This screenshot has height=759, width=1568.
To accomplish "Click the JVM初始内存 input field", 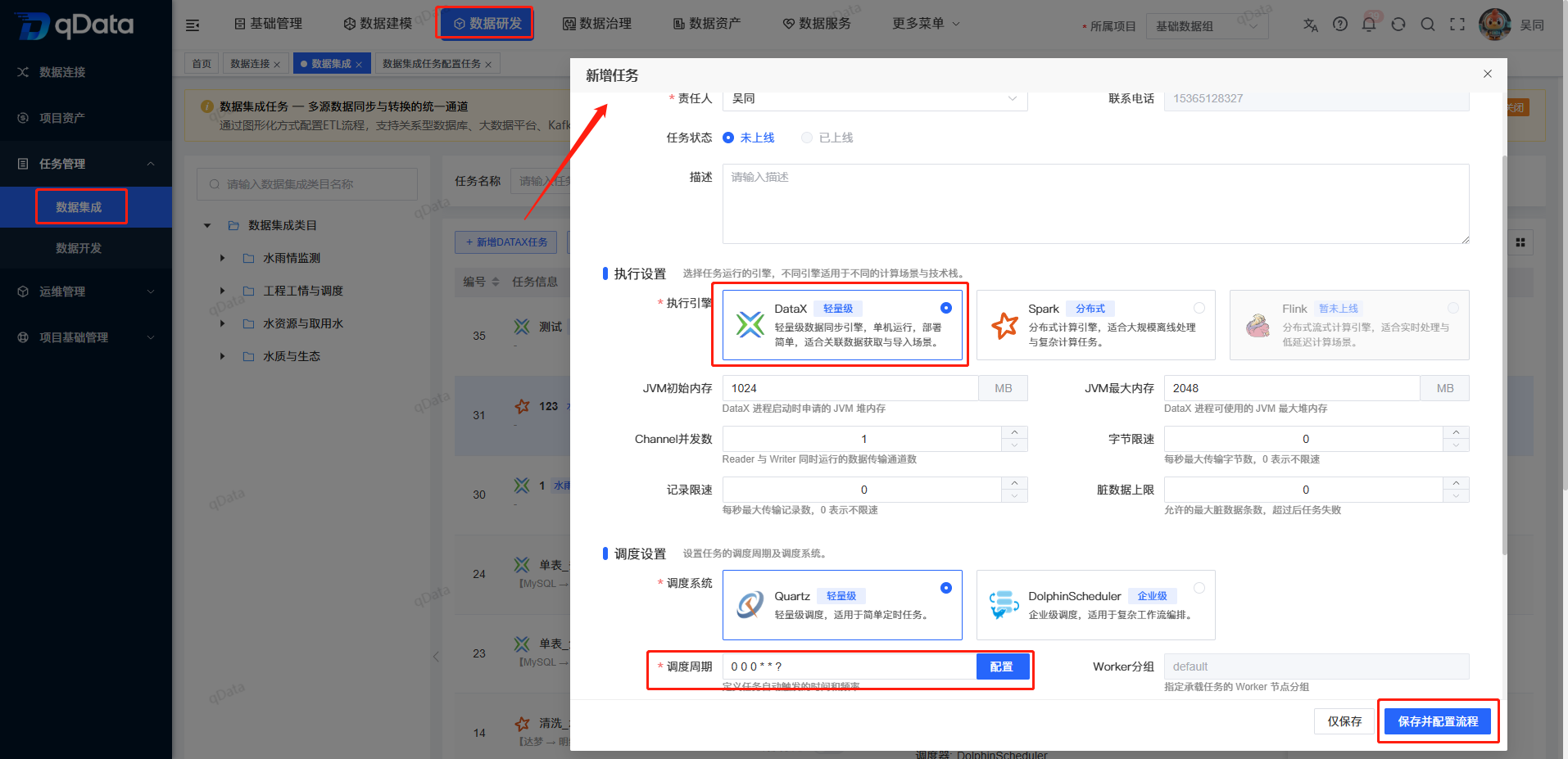I will (x=850, y=388).
